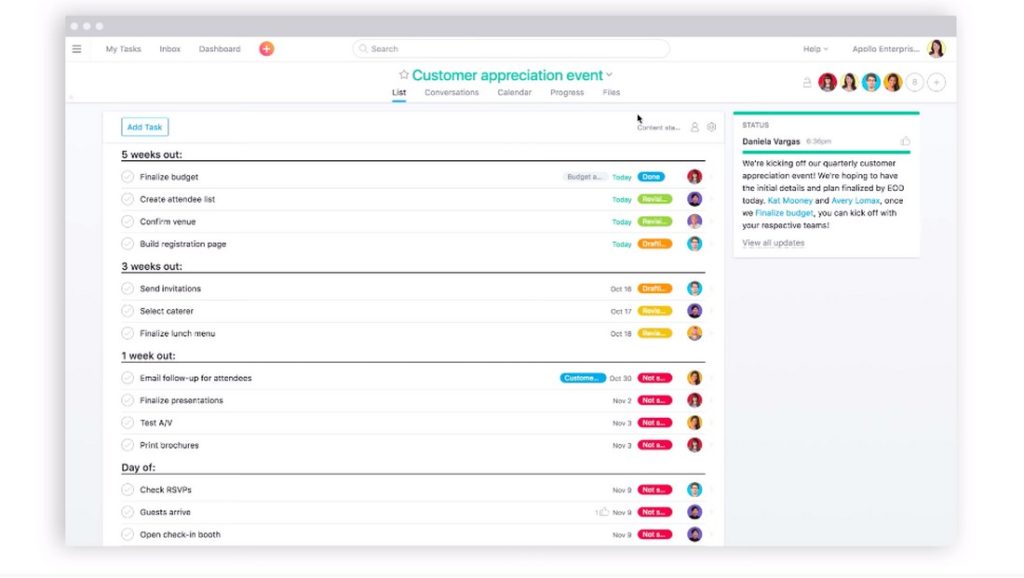1024x578 pixels.
Task: Invite new members with the plus circle
Action: pos(936,82)
